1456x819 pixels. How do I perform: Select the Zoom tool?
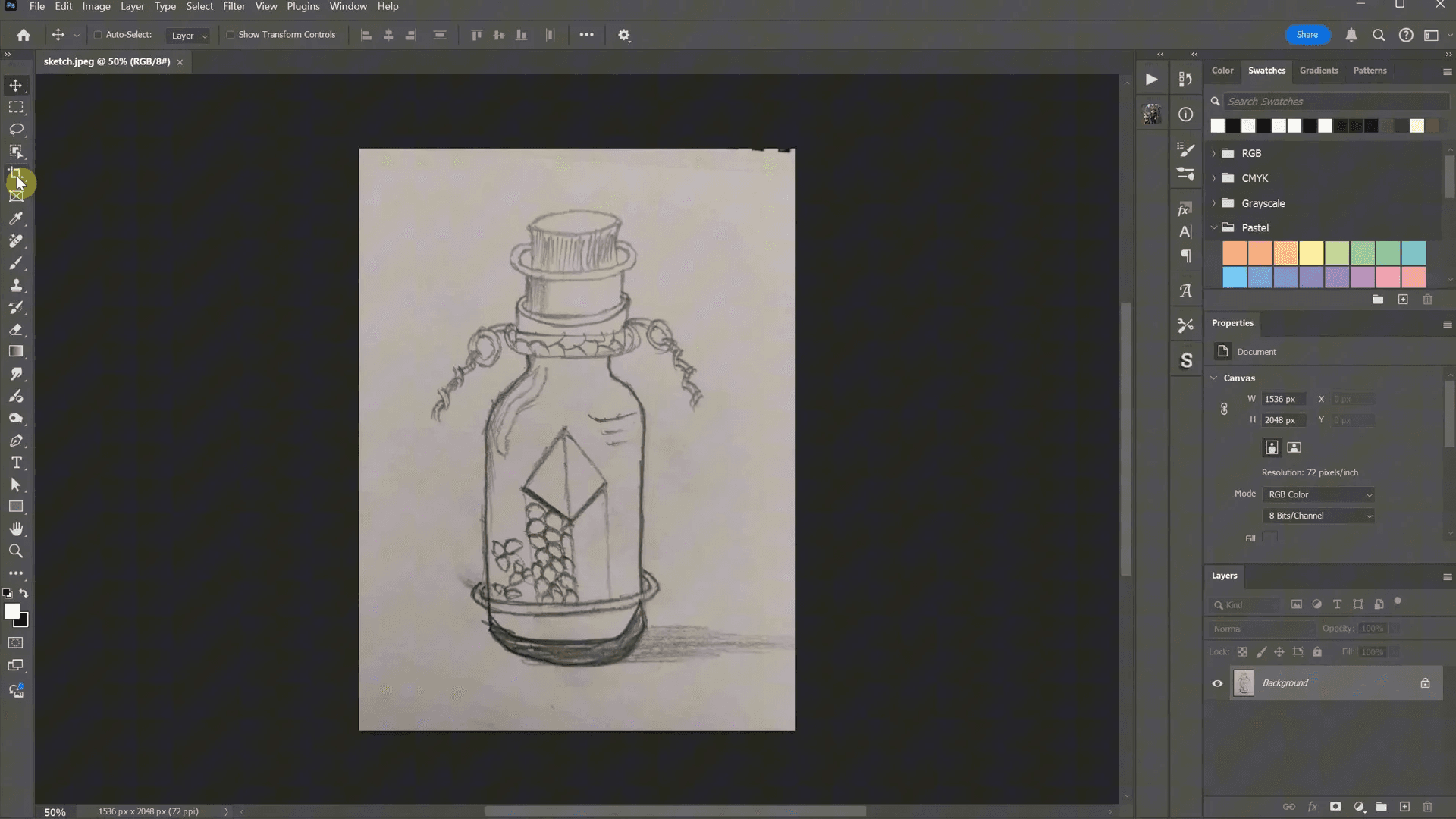pos(16,551)
